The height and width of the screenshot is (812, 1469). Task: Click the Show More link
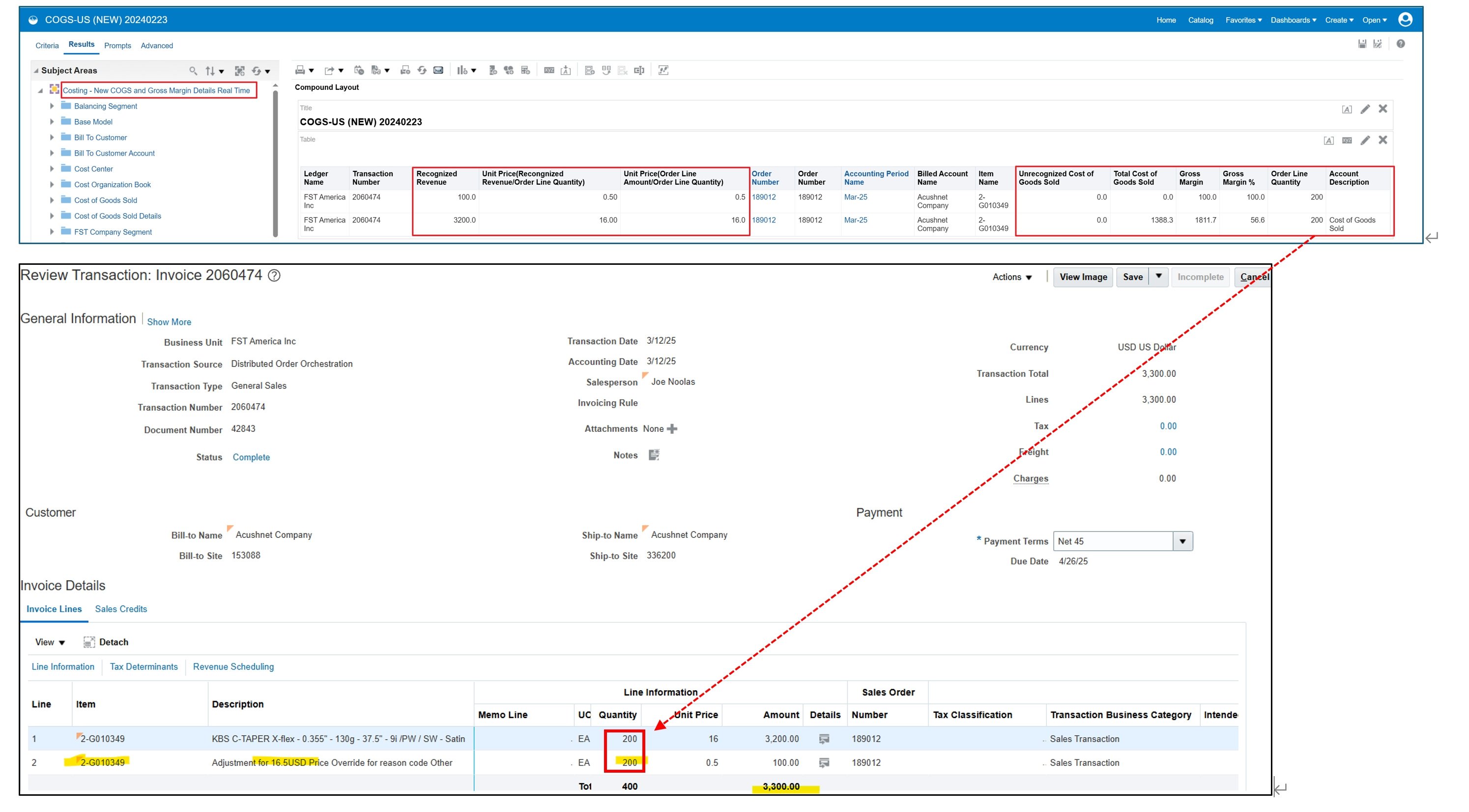tap(169, 322)
